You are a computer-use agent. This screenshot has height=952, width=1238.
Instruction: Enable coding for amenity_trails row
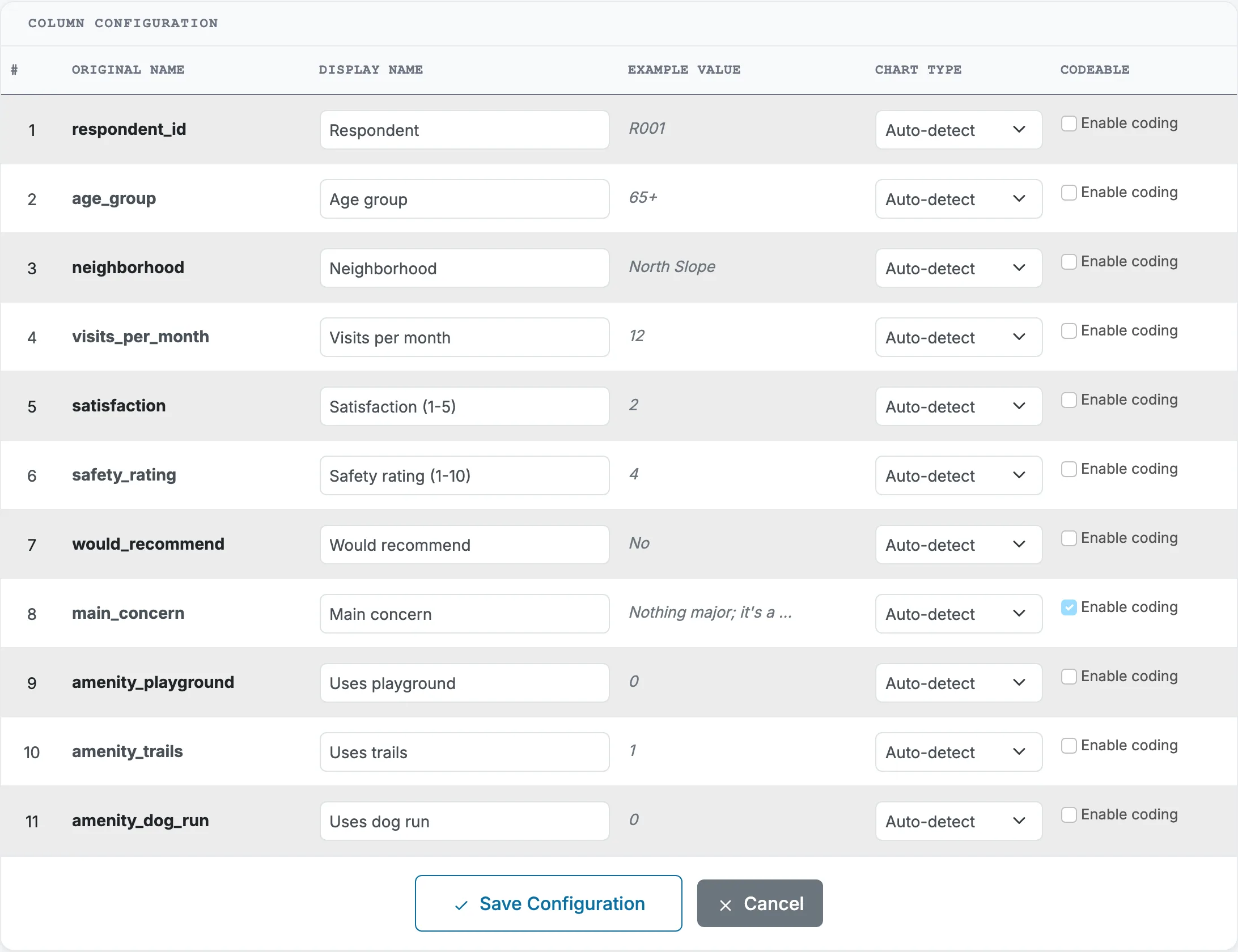(x=1069, y=746)
